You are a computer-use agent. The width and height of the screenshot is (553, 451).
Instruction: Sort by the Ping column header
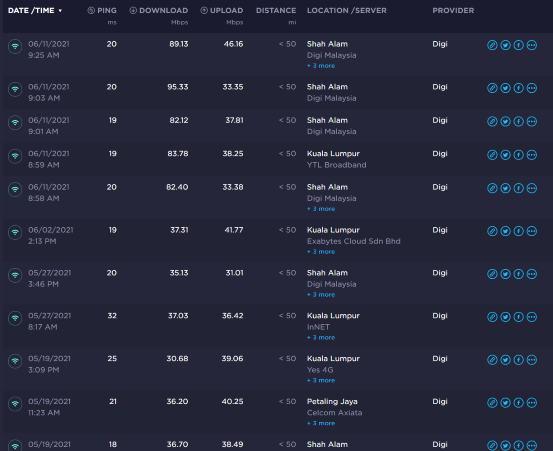[x=102, y=11]
